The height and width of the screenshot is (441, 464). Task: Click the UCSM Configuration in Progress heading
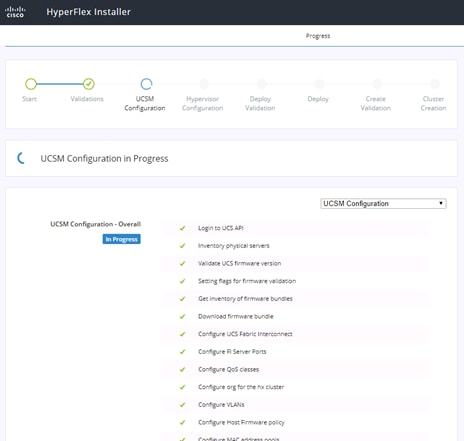pos(104,159)
